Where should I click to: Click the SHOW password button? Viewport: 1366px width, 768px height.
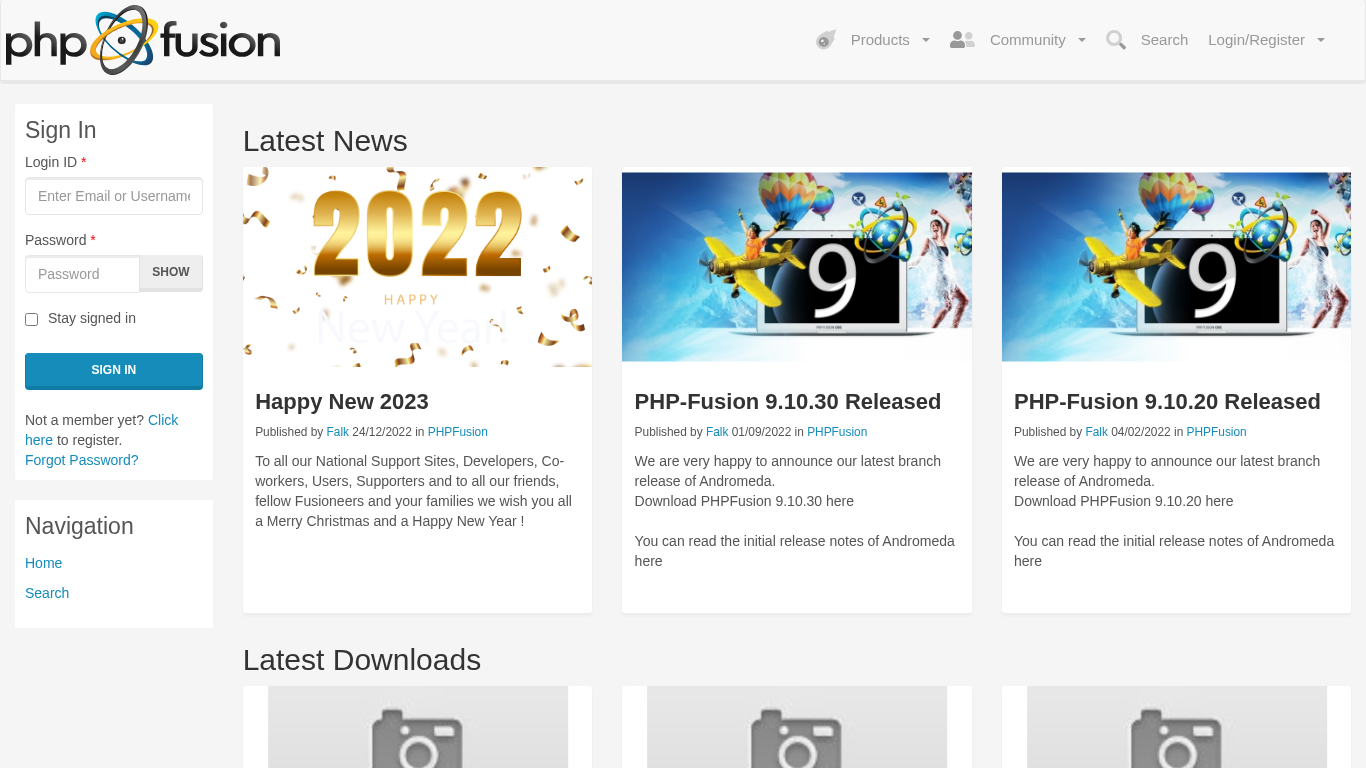pos(171,272)
